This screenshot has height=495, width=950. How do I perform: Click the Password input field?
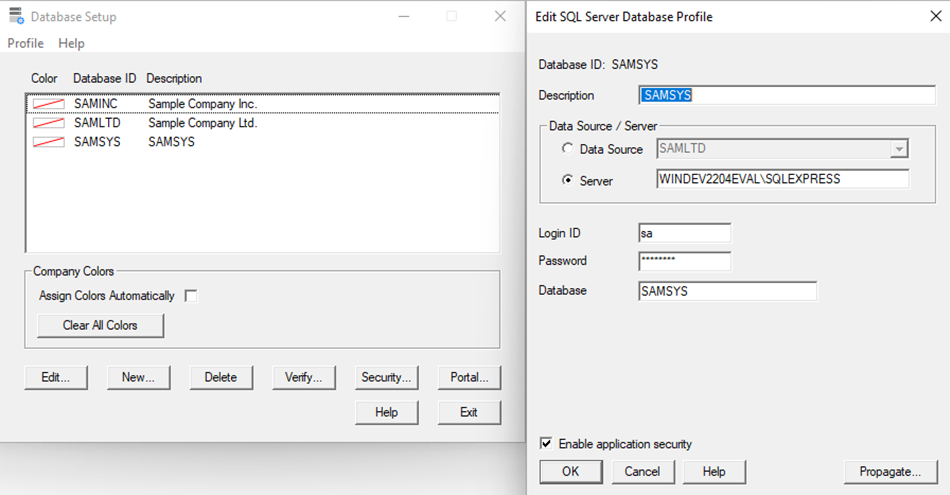point(684,261)
